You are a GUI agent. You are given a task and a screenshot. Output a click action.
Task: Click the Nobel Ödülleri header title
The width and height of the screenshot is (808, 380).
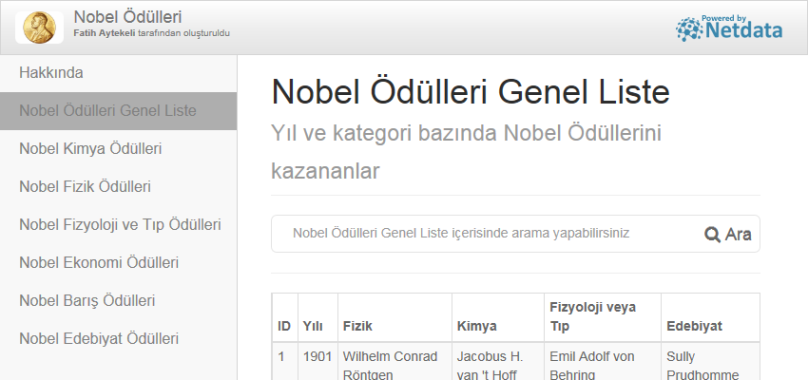coord(128,17)
